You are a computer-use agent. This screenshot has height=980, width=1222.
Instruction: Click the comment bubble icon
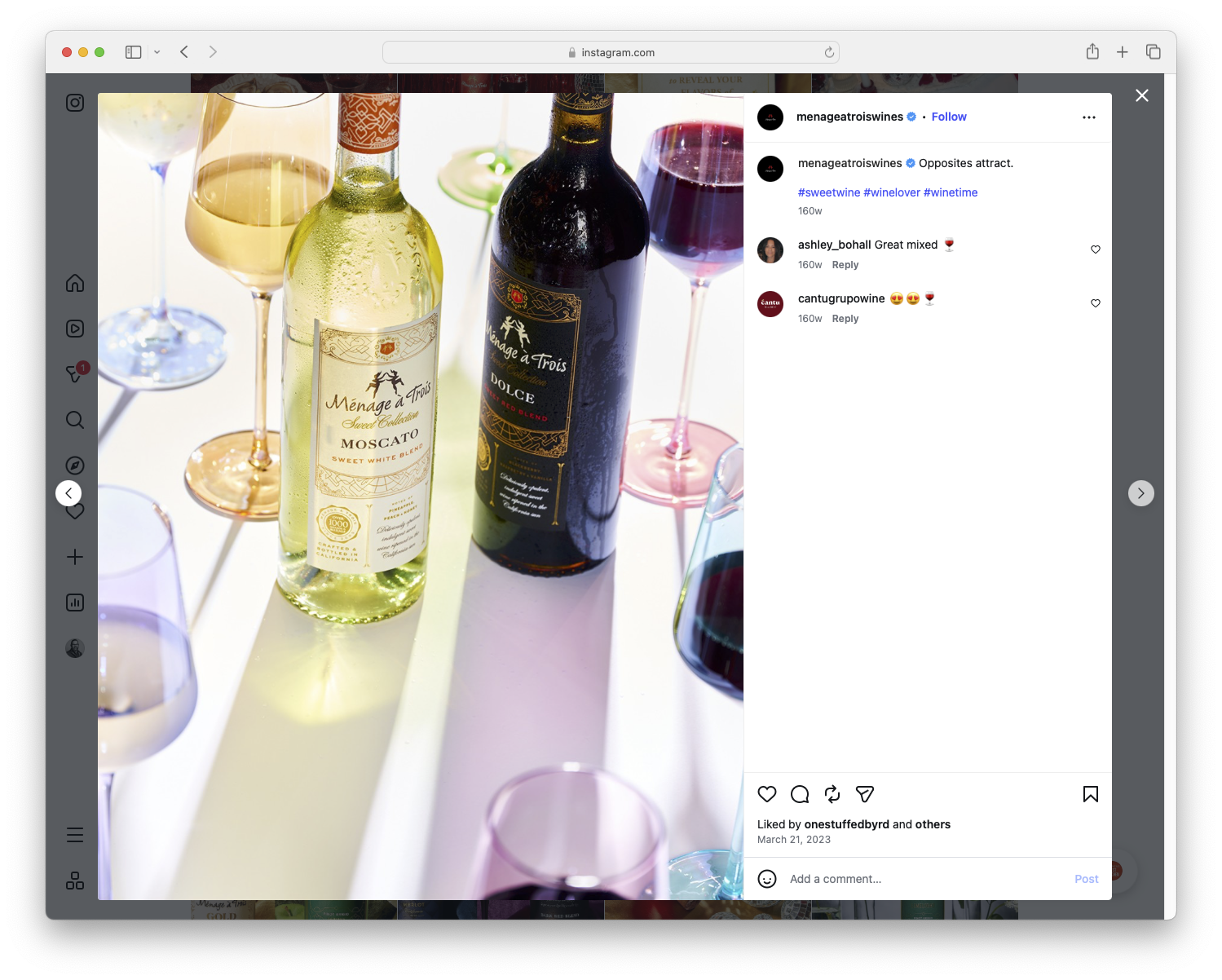800,794
